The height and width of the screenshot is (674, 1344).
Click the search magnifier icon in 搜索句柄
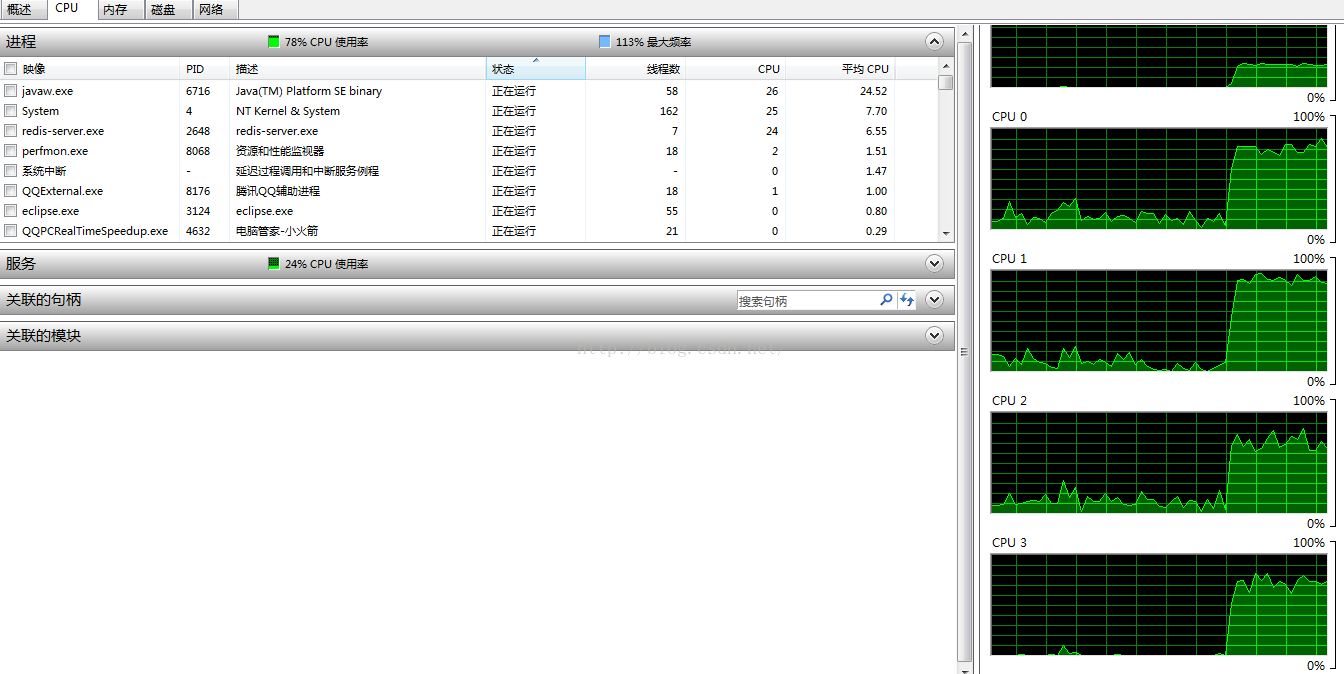click(x=886, y=300)
